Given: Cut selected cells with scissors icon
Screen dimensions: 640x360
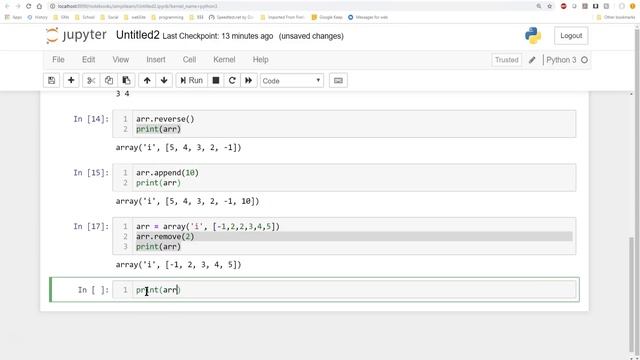Looking at the screenshot, I should pyautogui.click(x=91, y=80).
